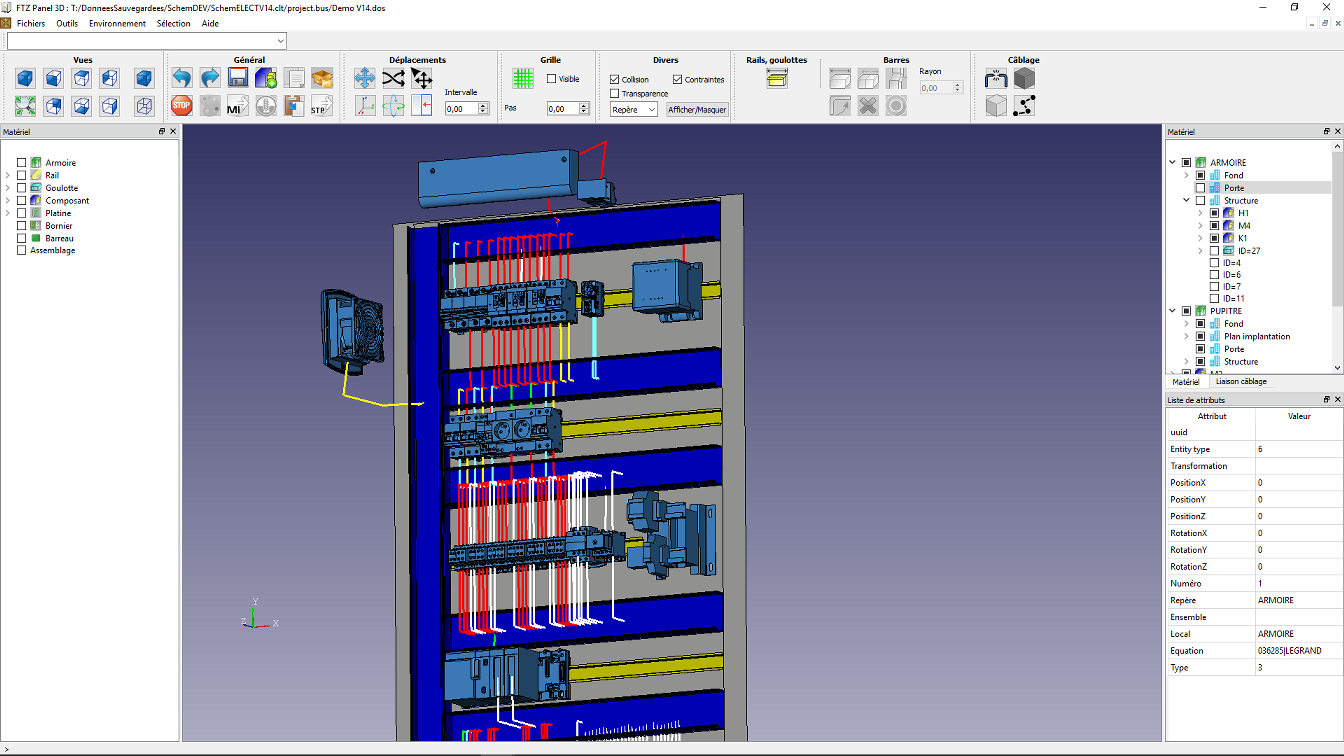Open the Environnement menu

(117, 23)
